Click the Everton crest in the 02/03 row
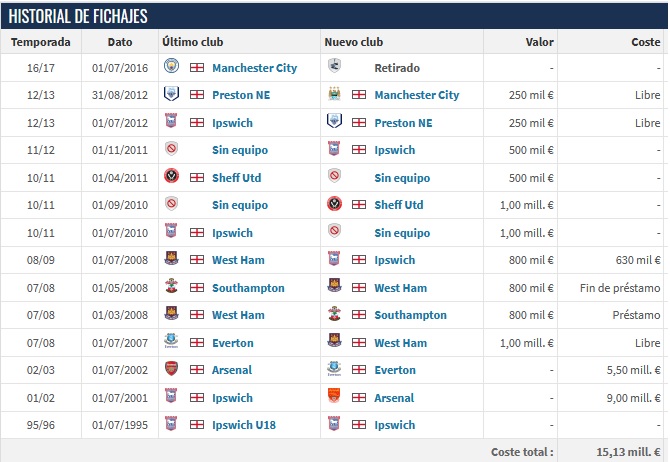 tap(334, 369)
